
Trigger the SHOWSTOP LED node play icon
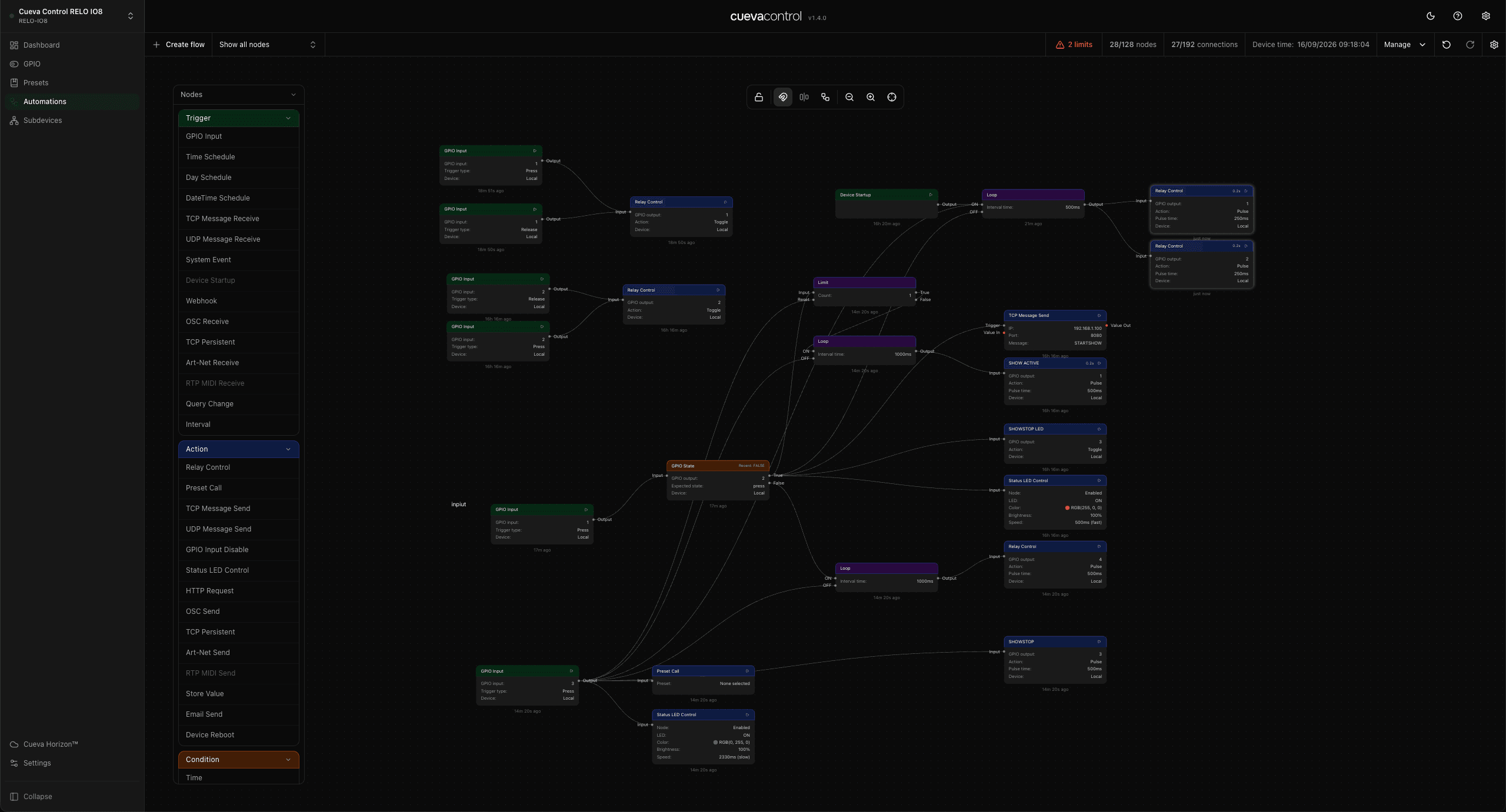1099,429
